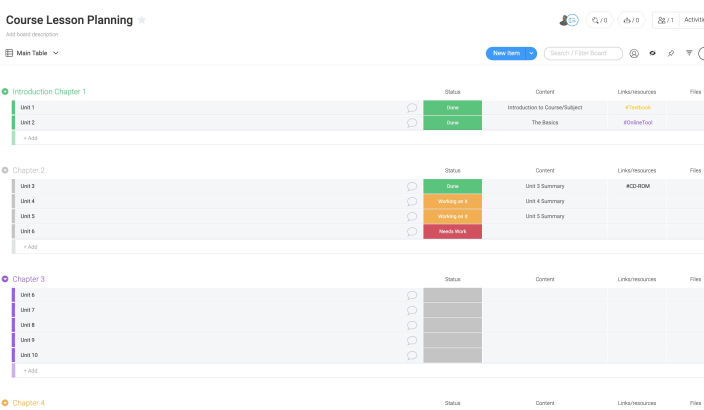Screen dimensions: 704x410
Task: Click Links/resources header in Introduction Chapter 1
Action: coord(637,92)
